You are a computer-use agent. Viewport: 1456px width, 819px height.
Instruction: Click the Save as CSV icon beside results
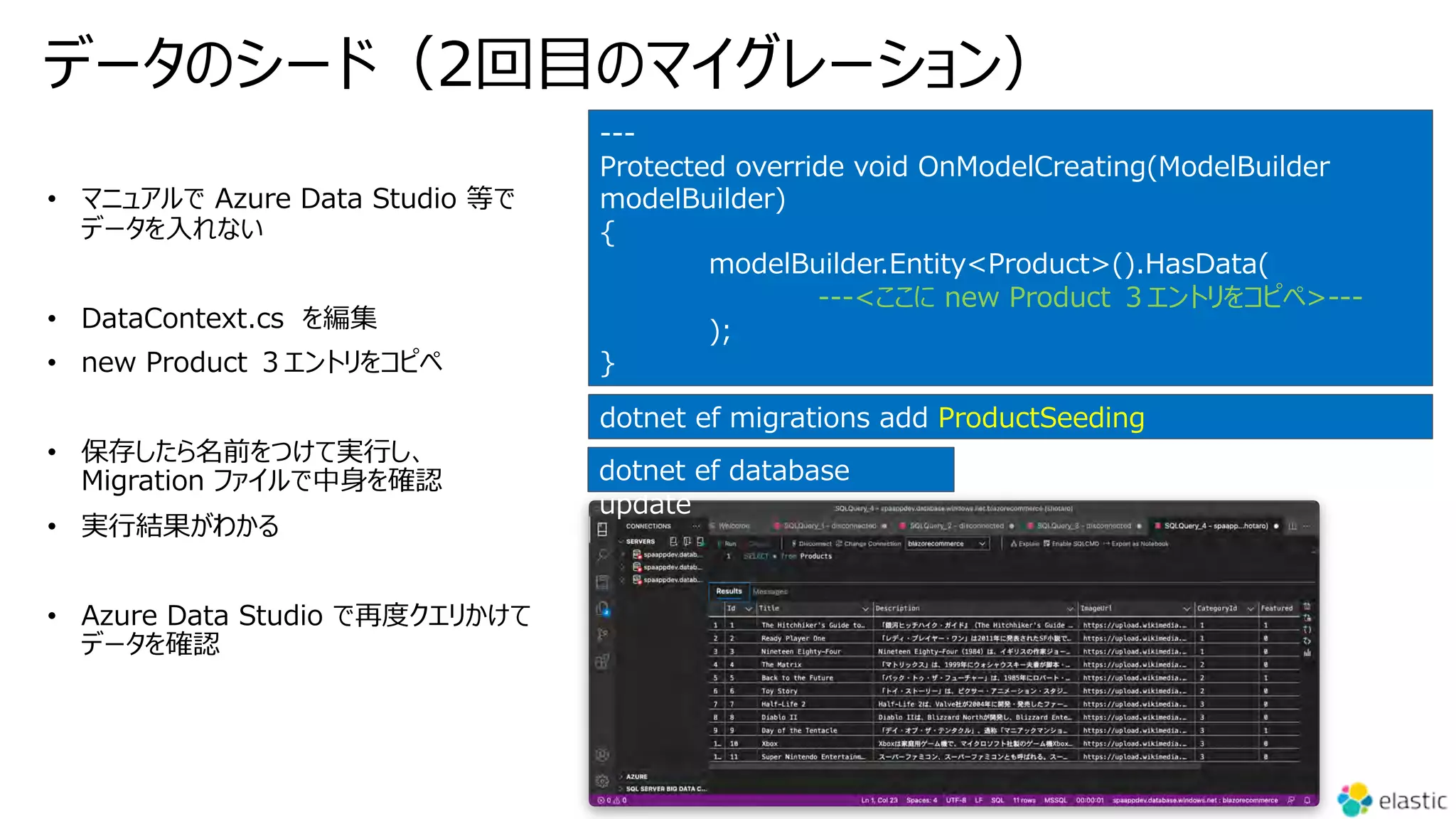click(1307, 607)
